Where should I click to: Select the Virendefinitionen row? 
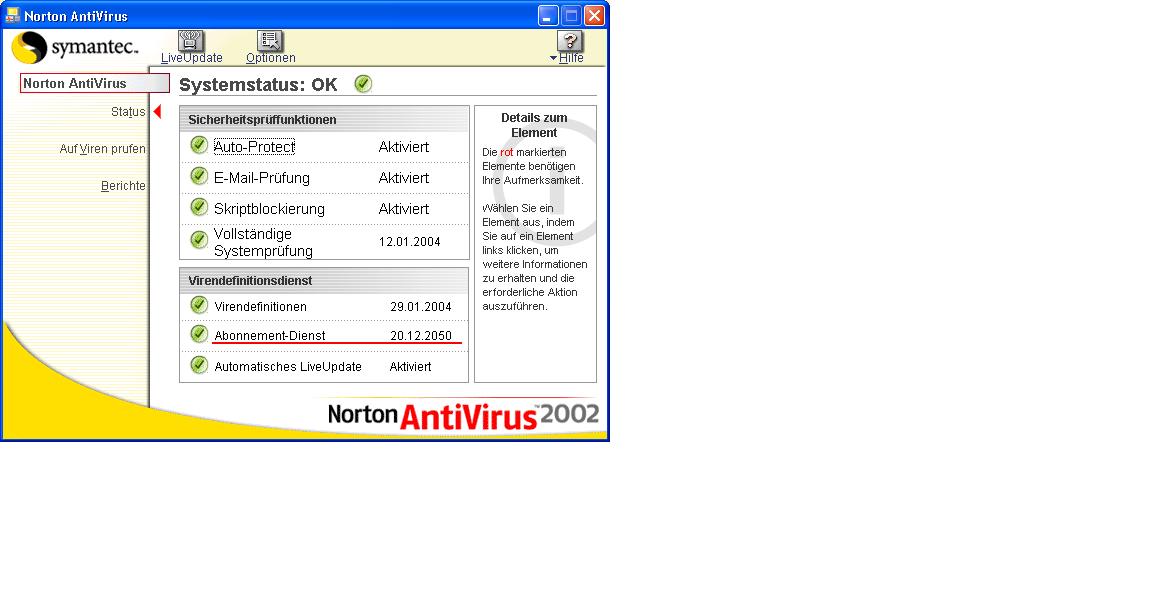(324, 306)
